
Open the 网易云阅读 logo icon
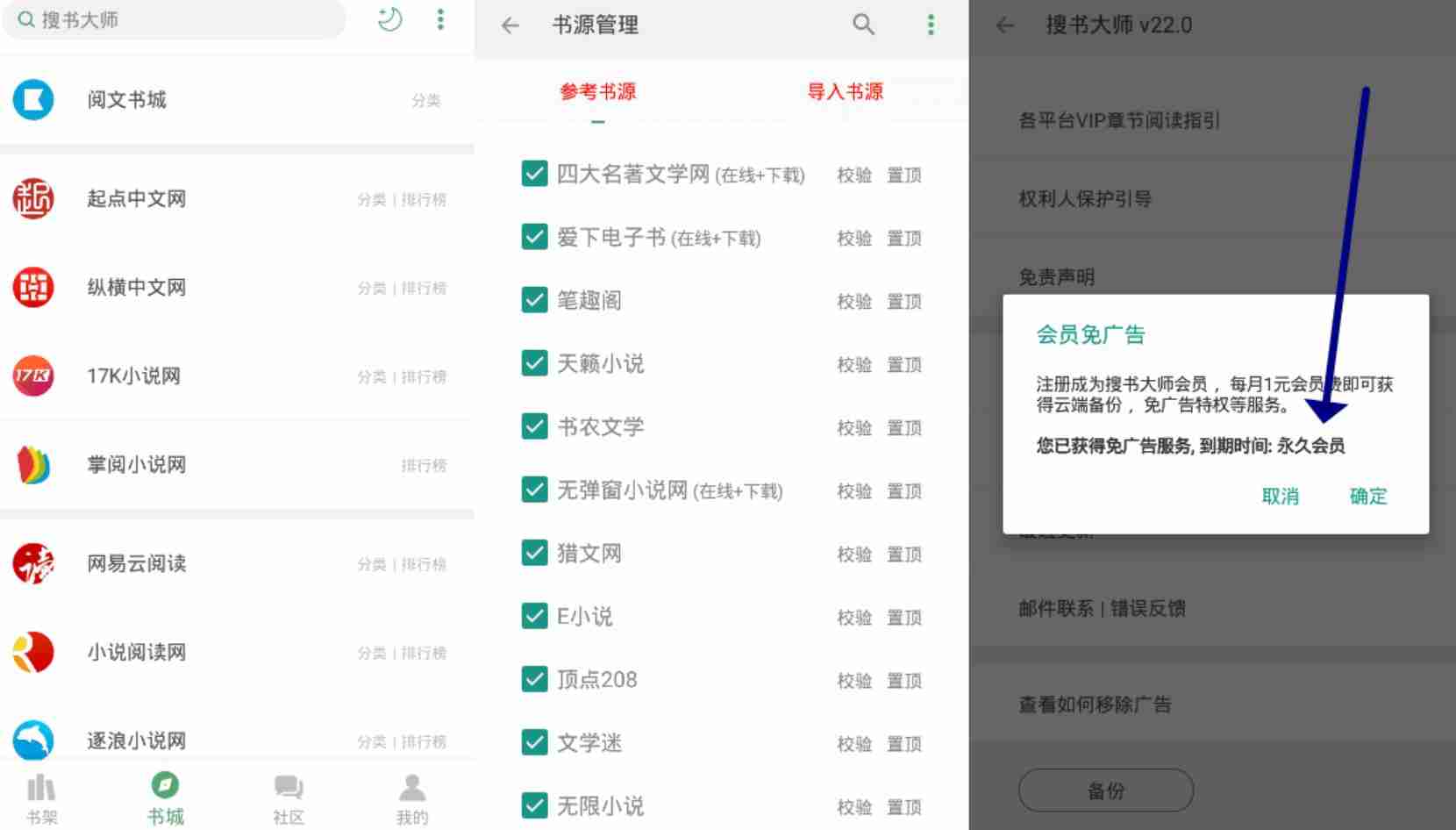[33, 563]
